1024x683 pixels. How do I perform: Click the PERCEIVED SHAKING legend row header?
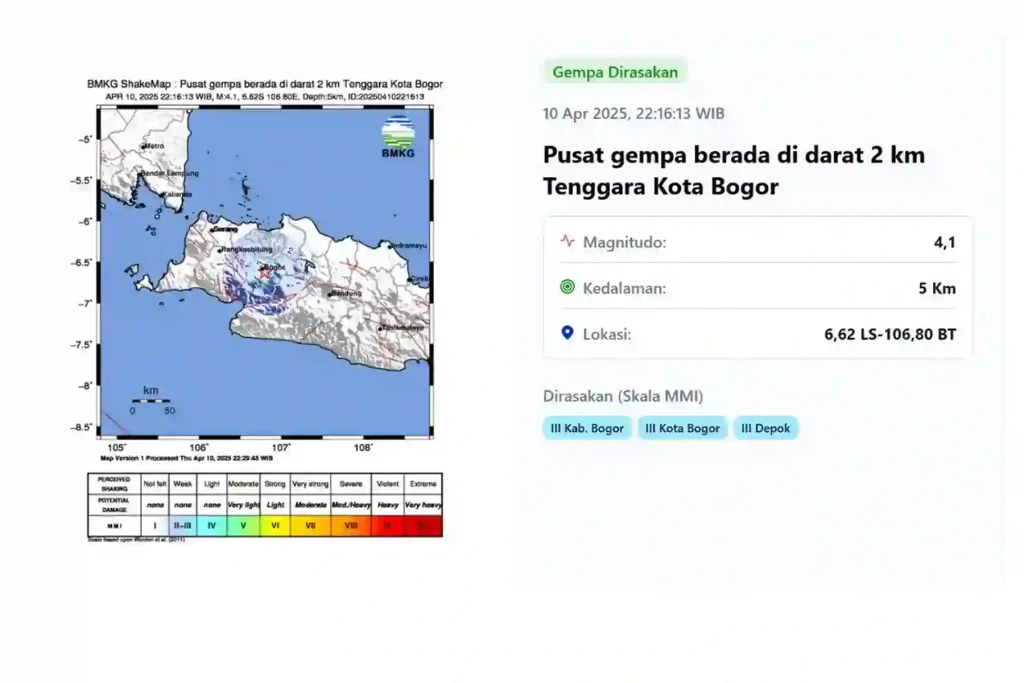pos(114,484)
